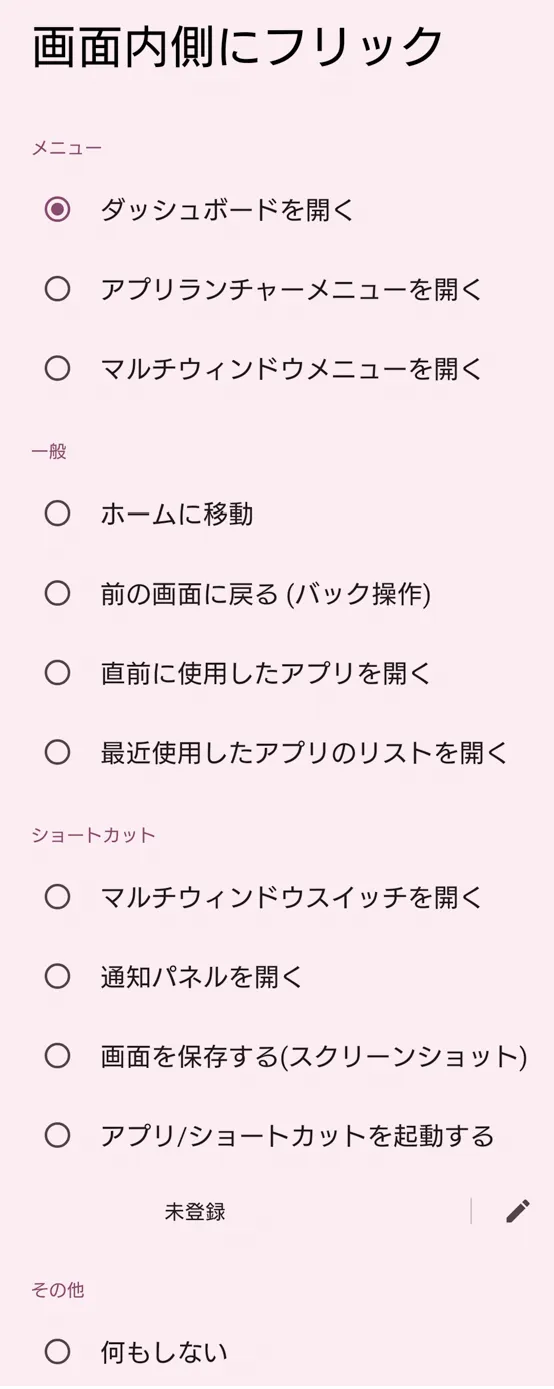Select 直前に使用したアプリを開く radio button

click(58, 672)
